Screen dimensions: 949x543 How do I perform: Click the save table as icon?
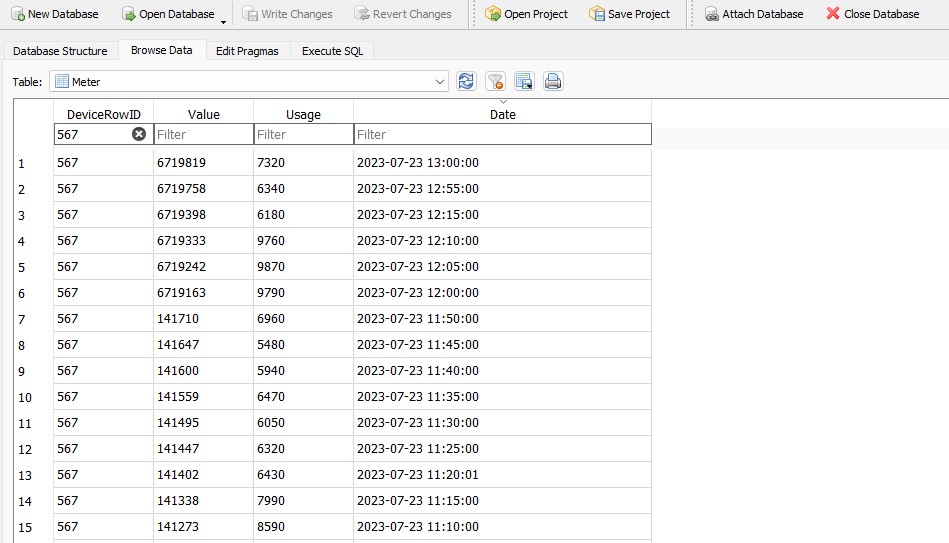524,81
